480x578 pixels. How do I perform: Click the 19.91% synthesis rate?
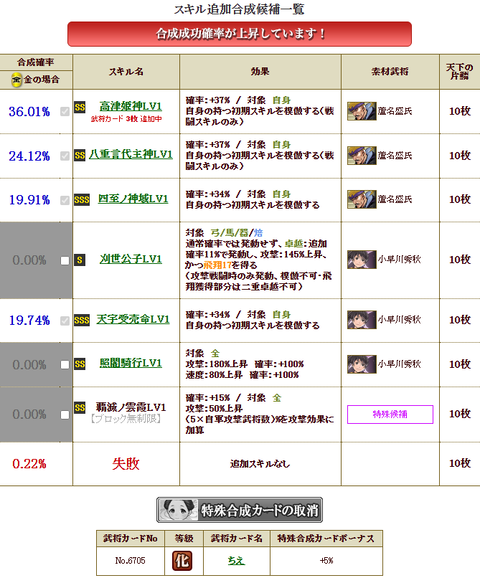[x=29, y=200]
